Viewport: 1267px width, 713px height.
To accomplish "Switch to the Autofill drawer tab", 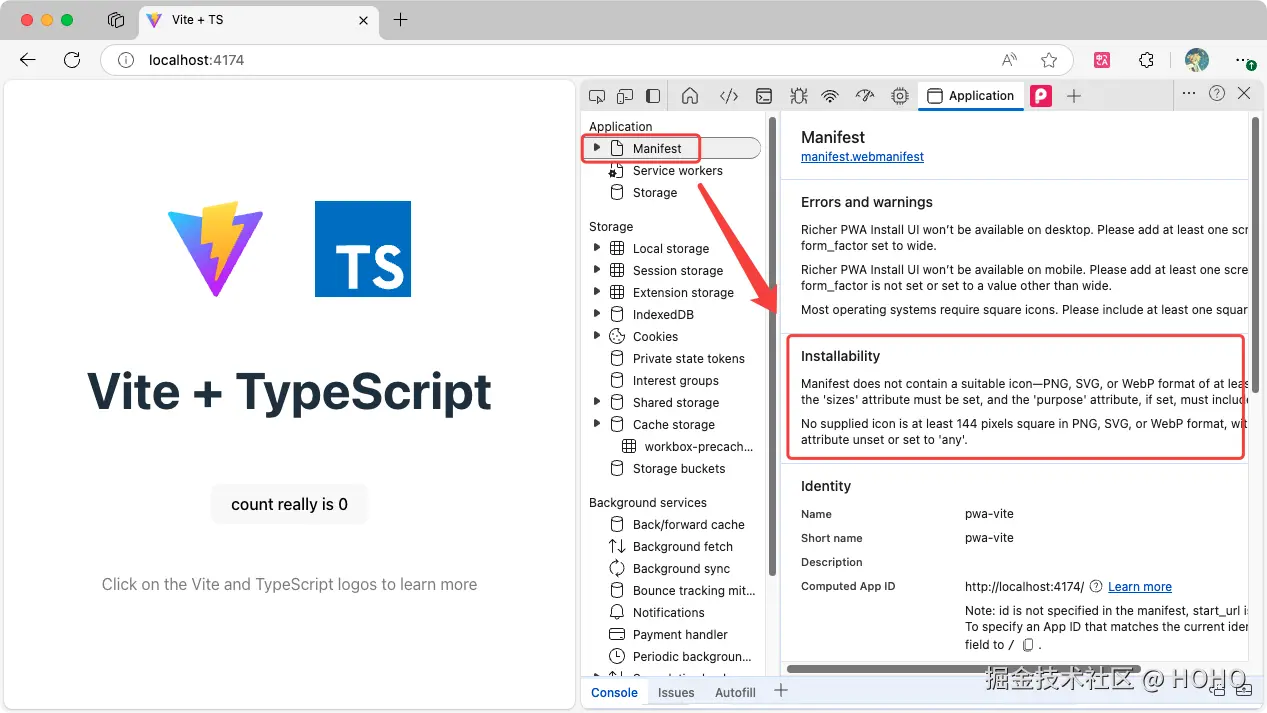I will [x=735, y=692].
